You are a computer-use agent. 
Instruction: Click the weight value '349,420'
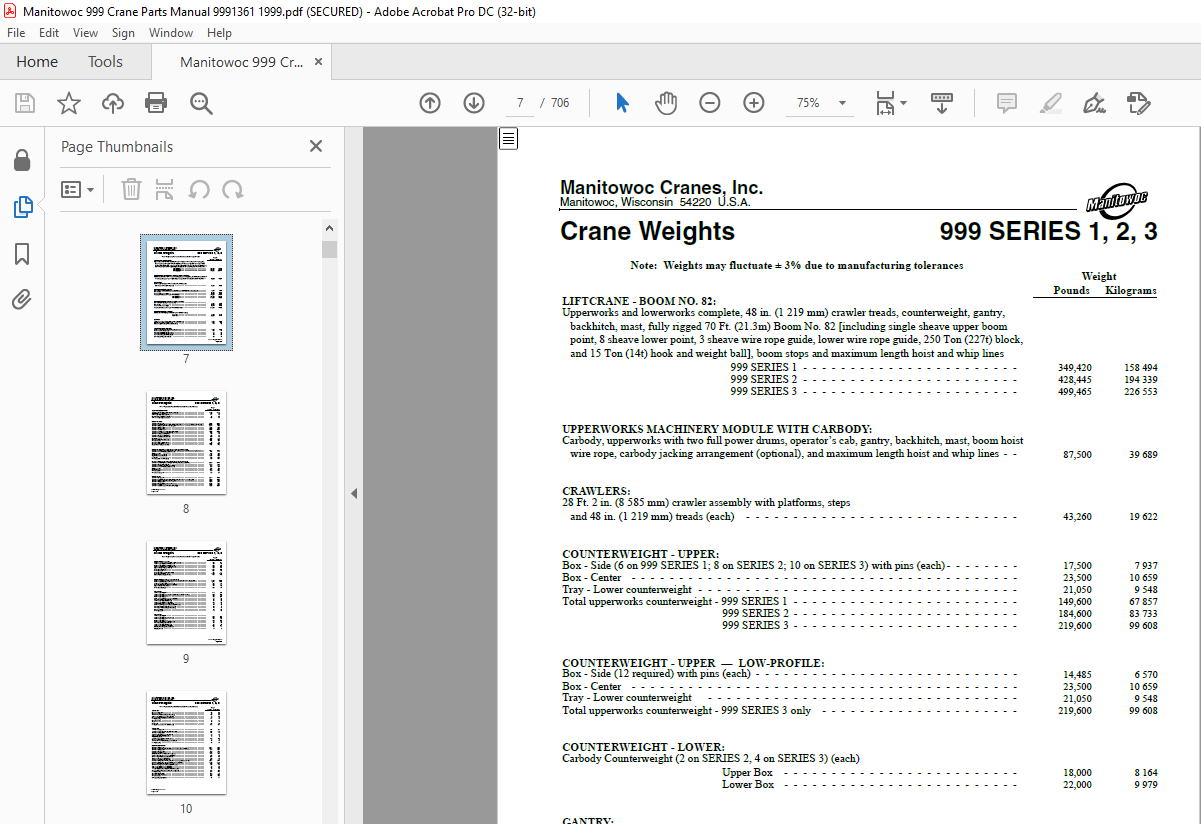click(1074, 368)
